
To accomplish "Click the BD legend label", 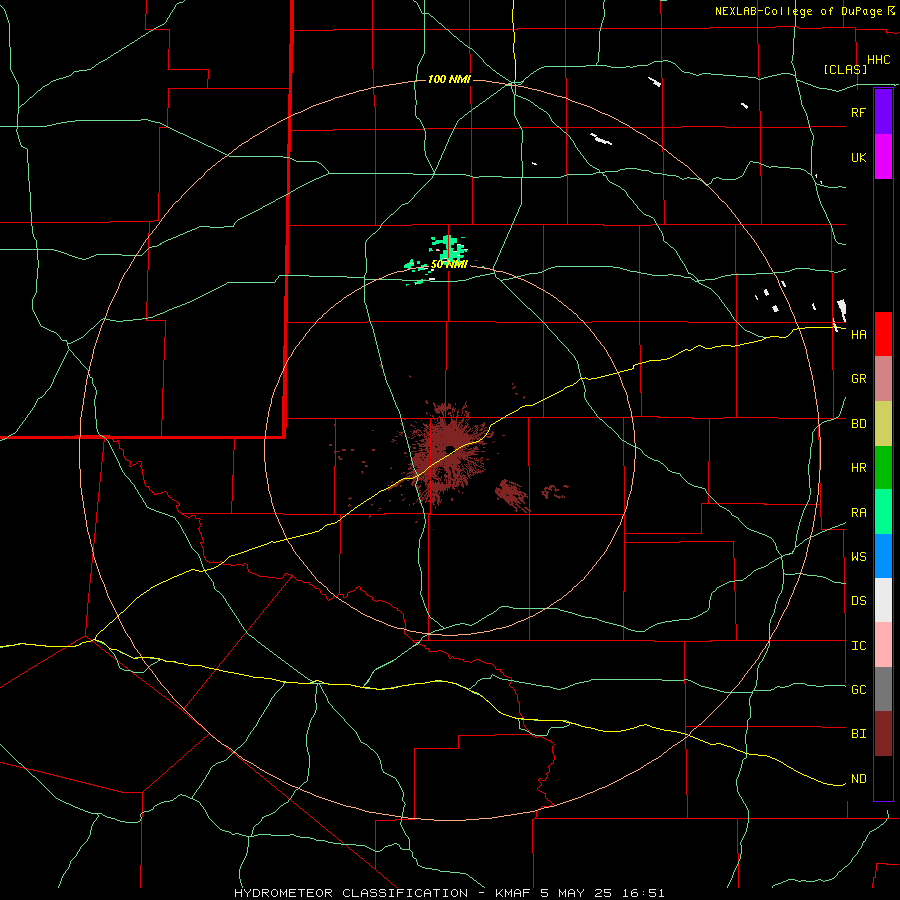I will 858,424.
